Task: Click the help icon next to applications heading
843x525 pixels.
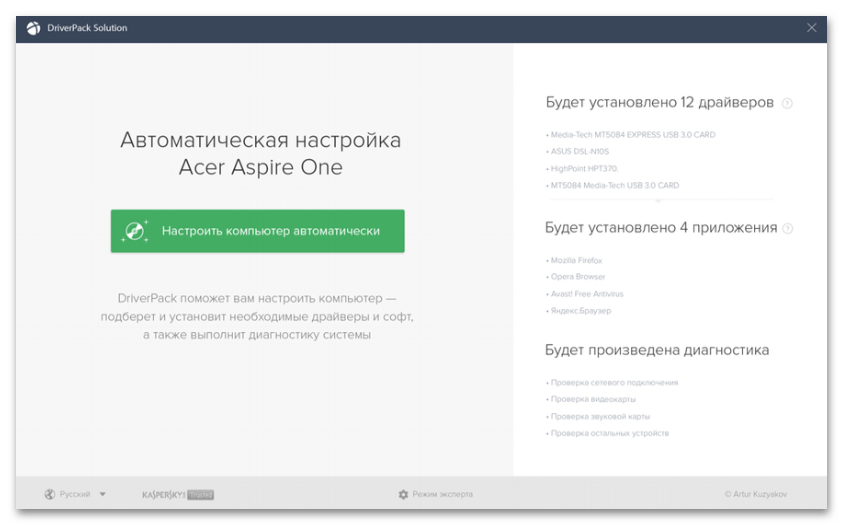Action: pyautogui.click(x=788, y=229)
